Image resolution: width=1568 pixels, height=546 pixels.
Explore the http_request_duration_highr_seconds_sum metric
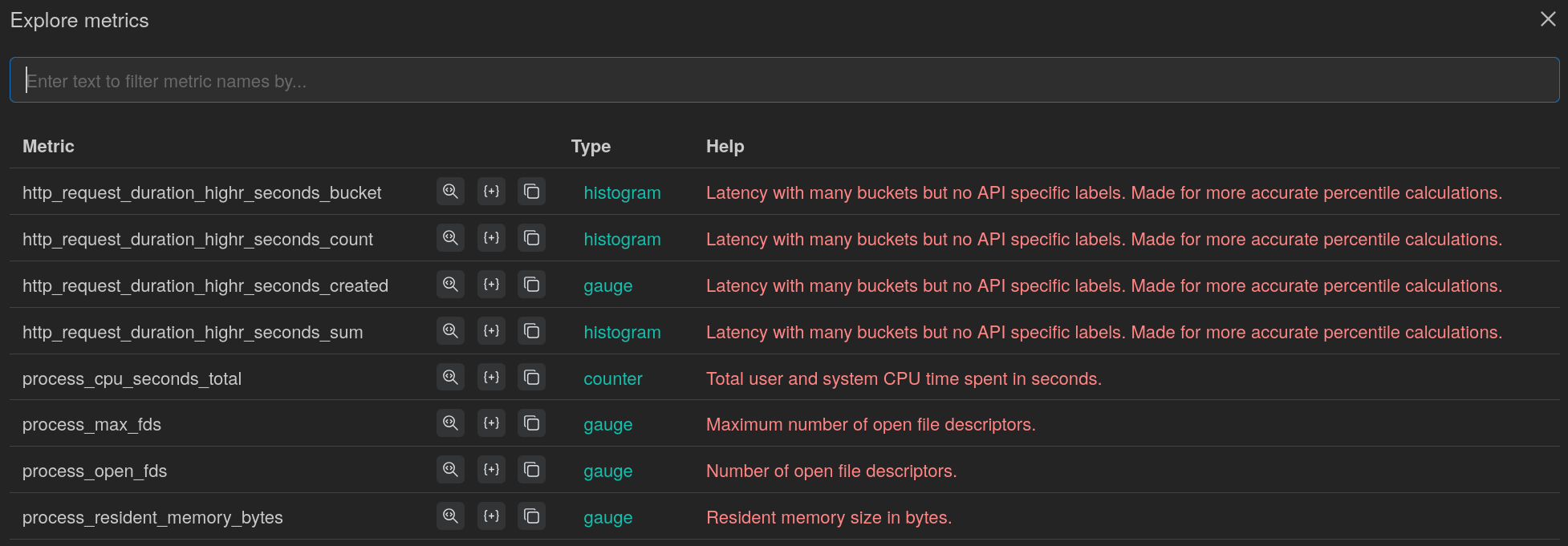[x=450, y=331]
